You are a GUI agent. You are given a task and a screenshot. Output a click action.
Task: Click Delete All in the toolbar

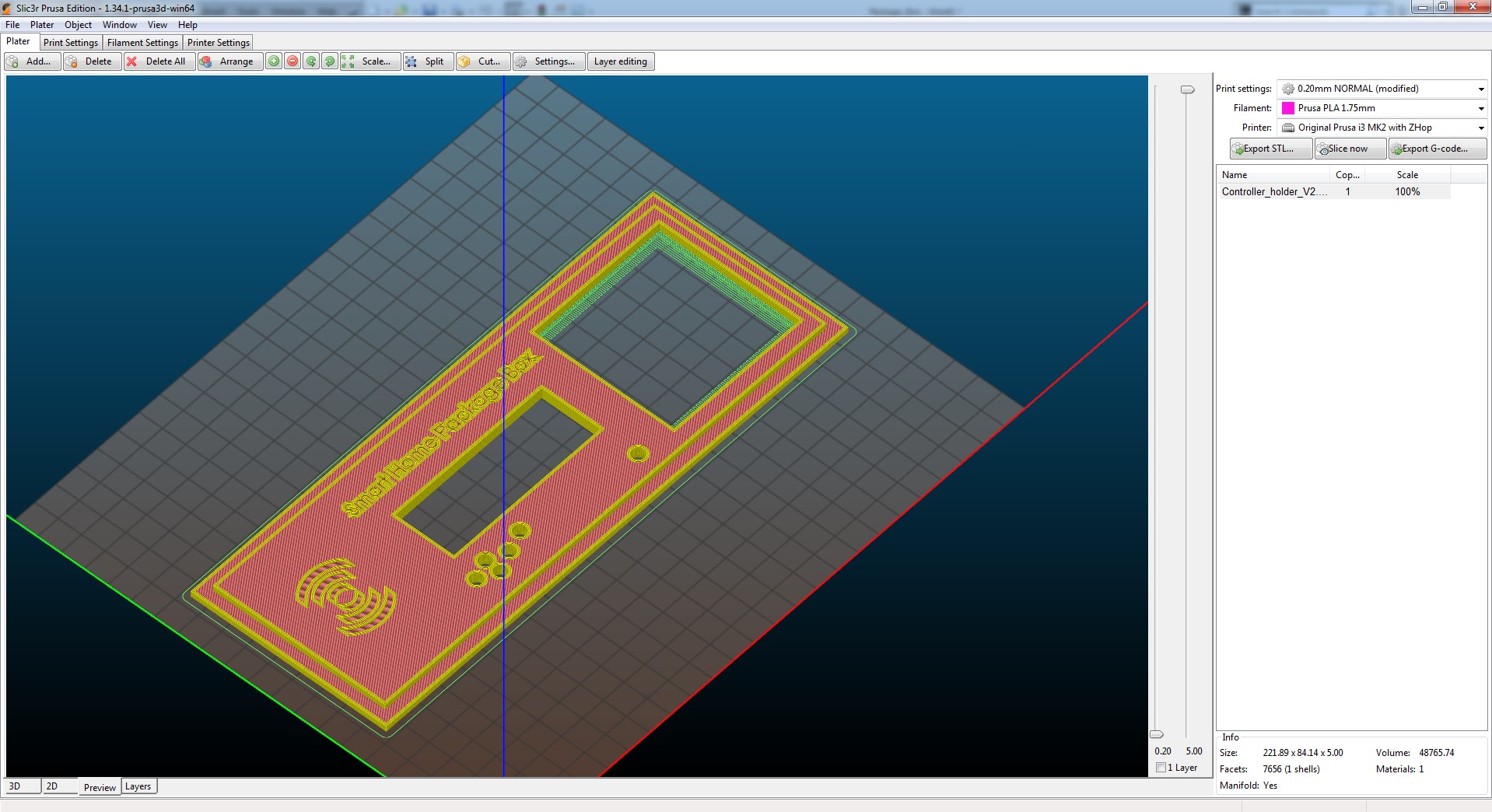click(159, 61)
